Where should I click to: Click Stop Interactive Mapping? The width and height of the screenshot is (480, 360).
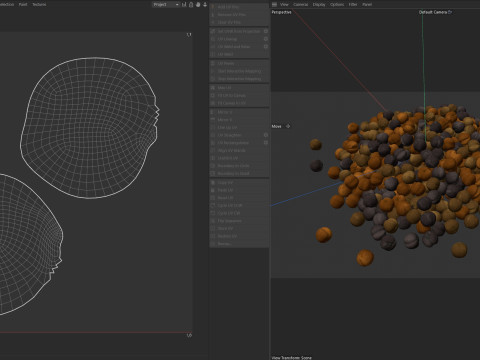[x=239, y=79]
